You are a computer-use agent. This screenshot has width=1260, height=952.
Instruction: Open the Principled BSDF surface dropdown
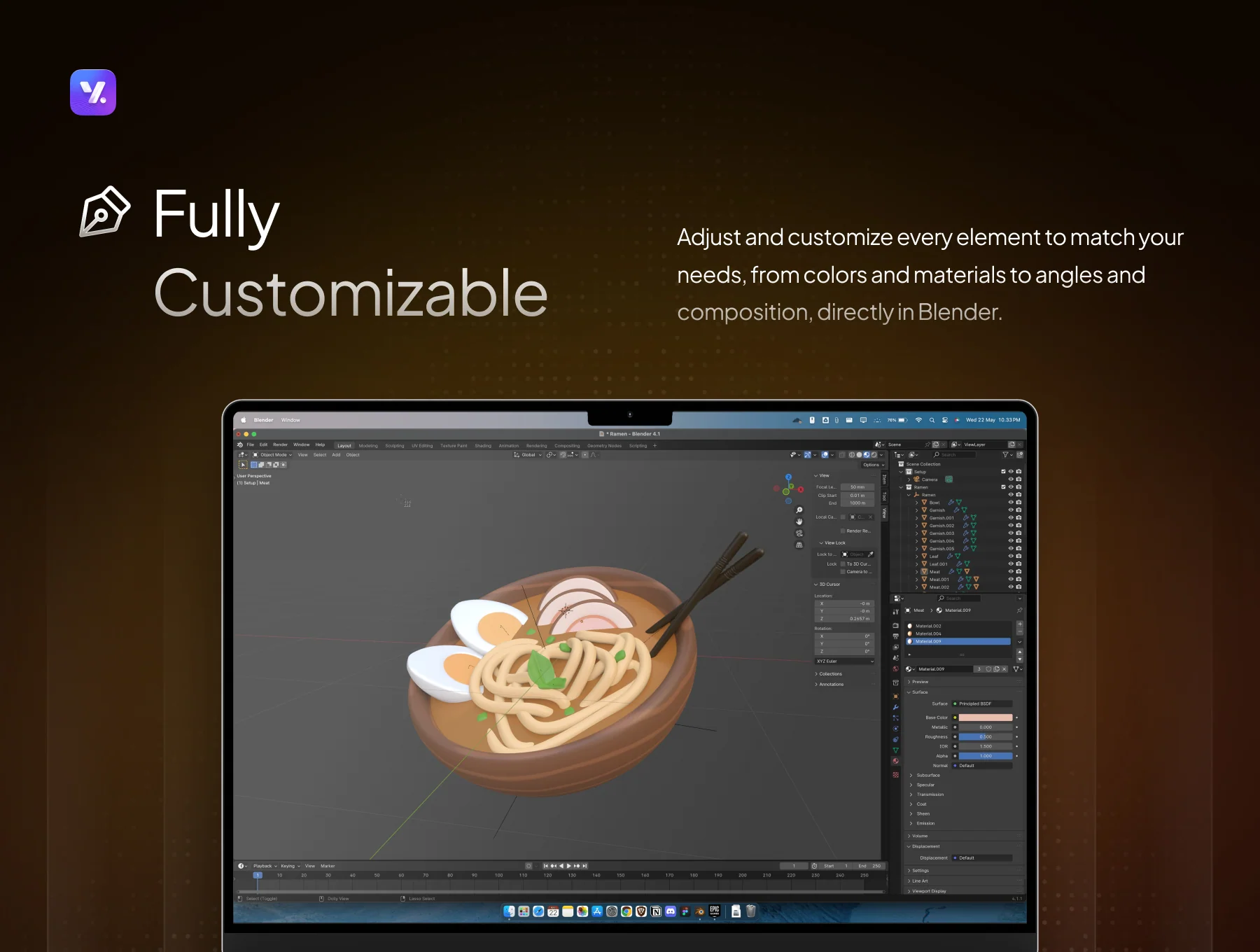pyautogui.click(x=982, y=703)
